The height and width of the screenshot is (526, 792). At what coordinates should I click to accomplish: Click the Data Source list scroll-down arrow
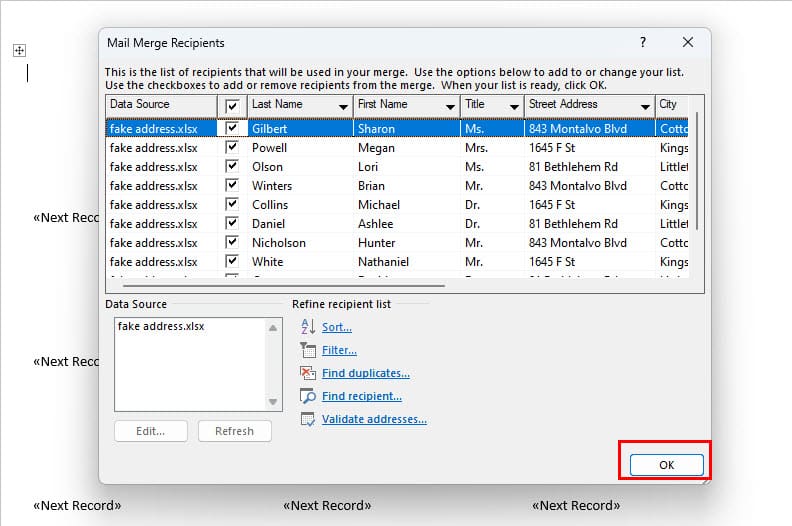(273, 402)
